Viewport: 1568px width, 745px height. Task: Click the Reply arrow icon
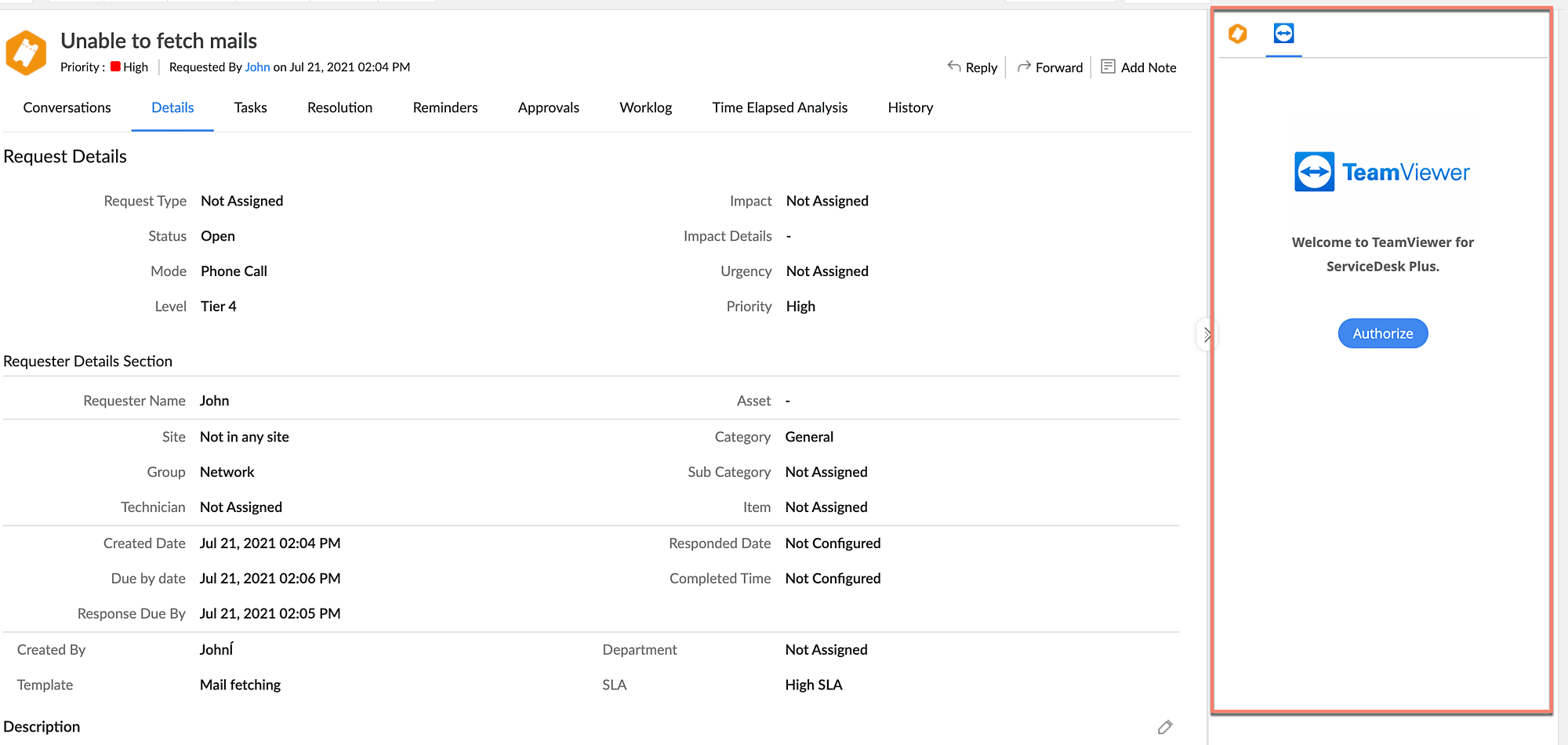(x=954, y=67)
